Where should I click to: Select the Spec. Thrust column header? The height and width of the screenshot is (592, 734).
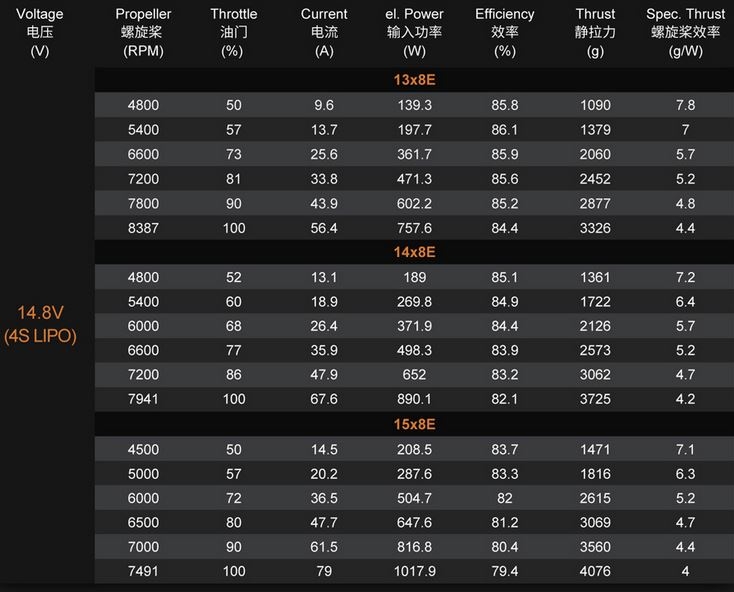click(x=685, y=32)
